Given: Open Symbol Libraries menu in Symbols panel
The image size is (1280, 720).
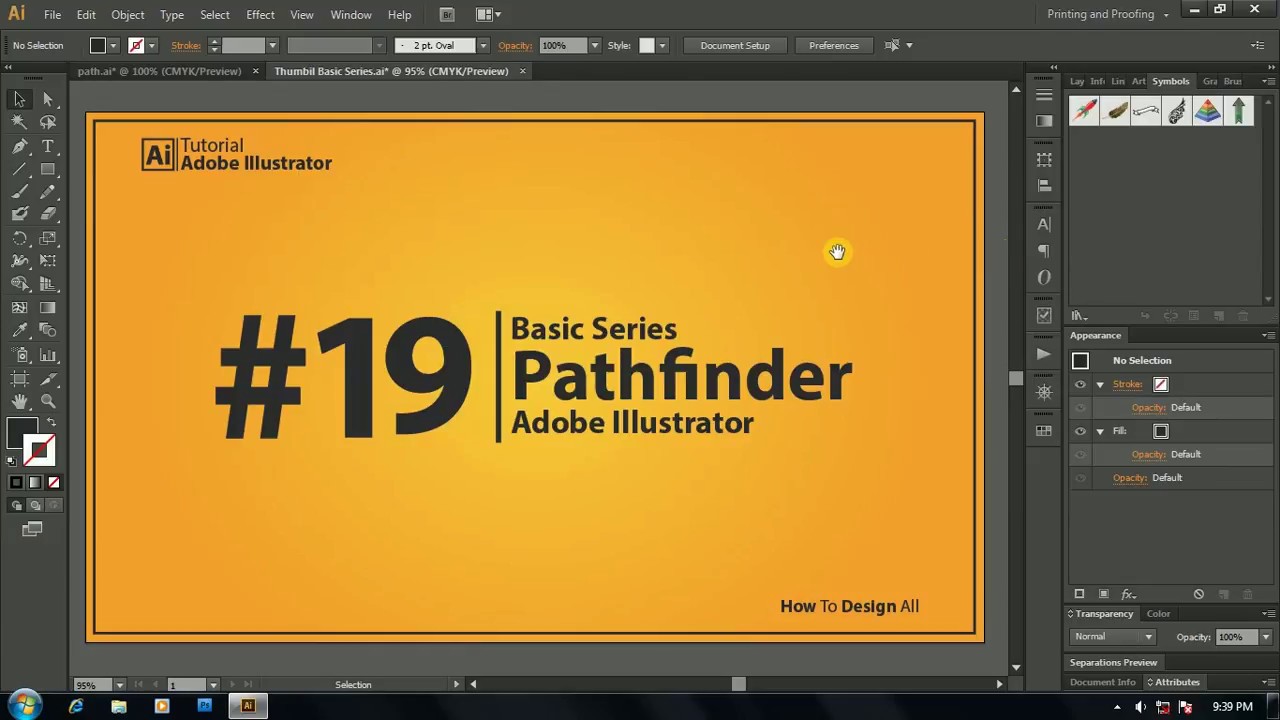Looking at the screenshot, I should (1080, 316).
